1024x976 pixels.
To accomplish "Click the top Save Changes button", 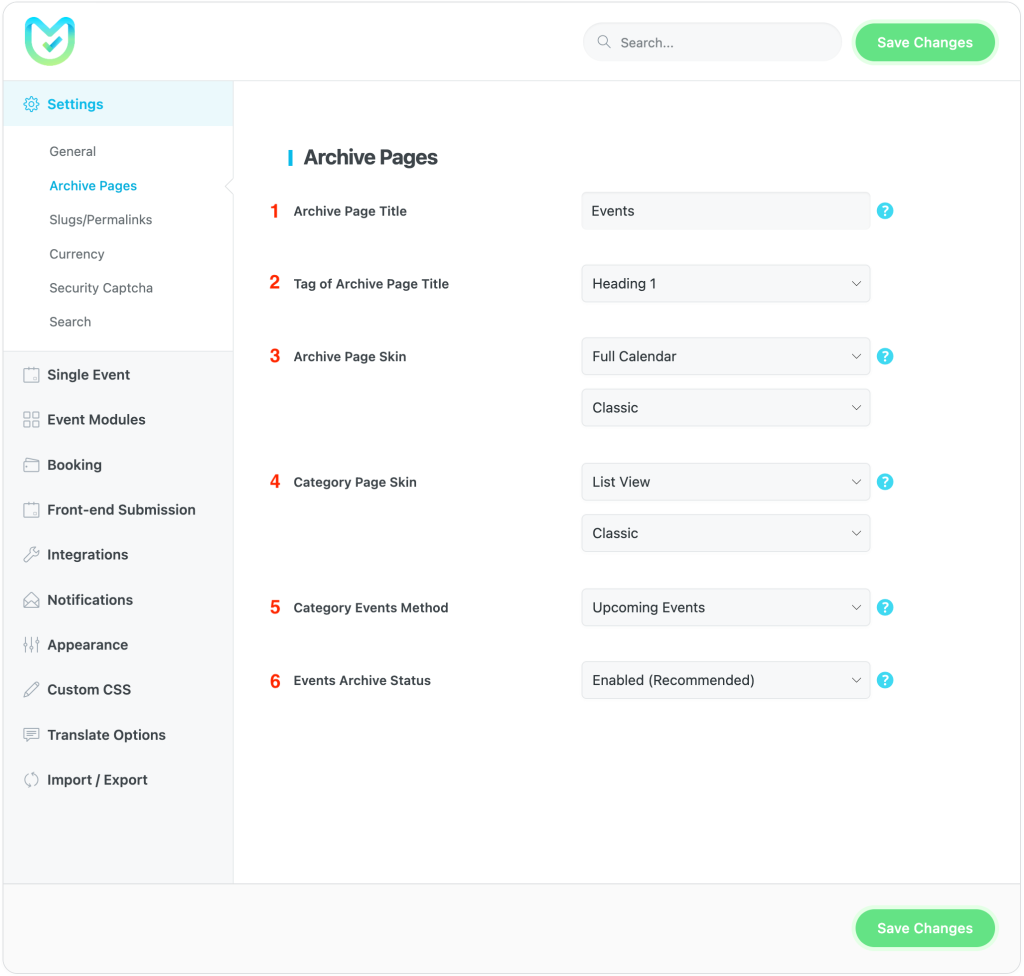I will click(x=924, y=43).
